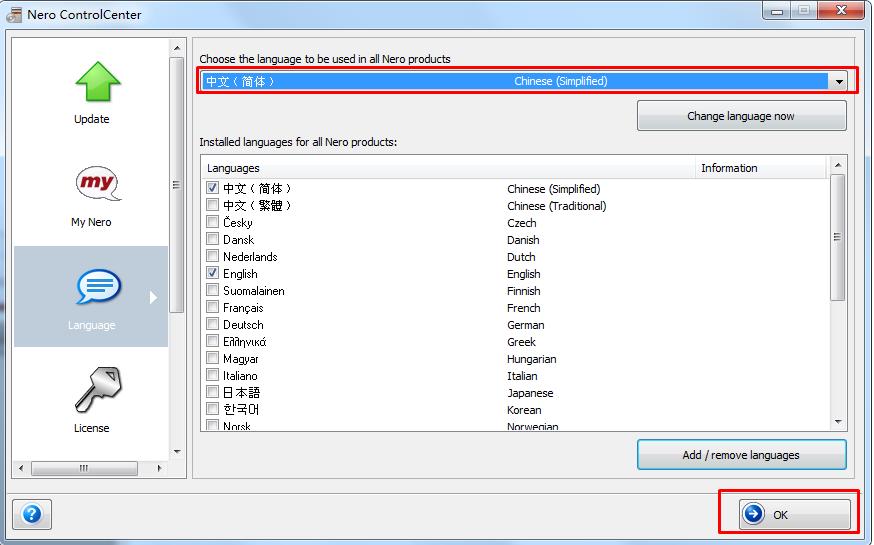Click the language list vertical scrollbar thumb
The height and width of the screenshot is (545, 874).
coord(837,237)
